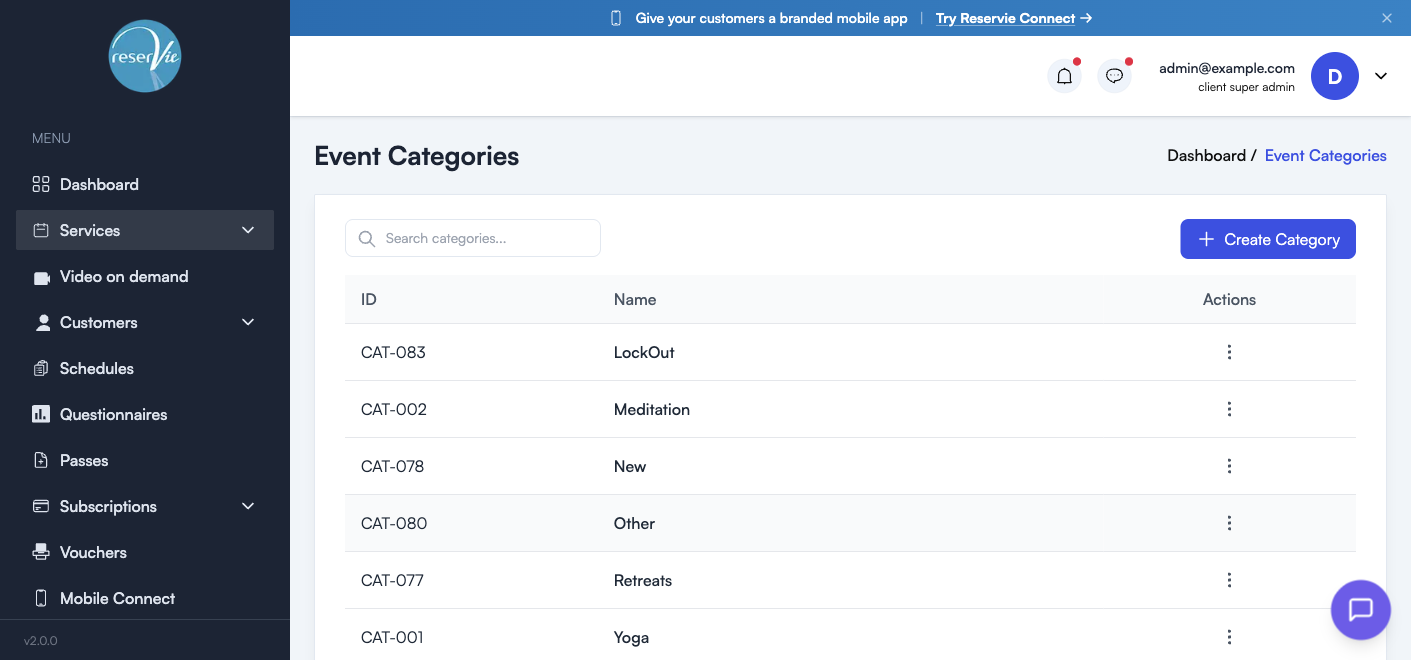Click the v2.0.0 version label
The width and height of the screenshot is (1411, 660).
click(x=41, y=640)
